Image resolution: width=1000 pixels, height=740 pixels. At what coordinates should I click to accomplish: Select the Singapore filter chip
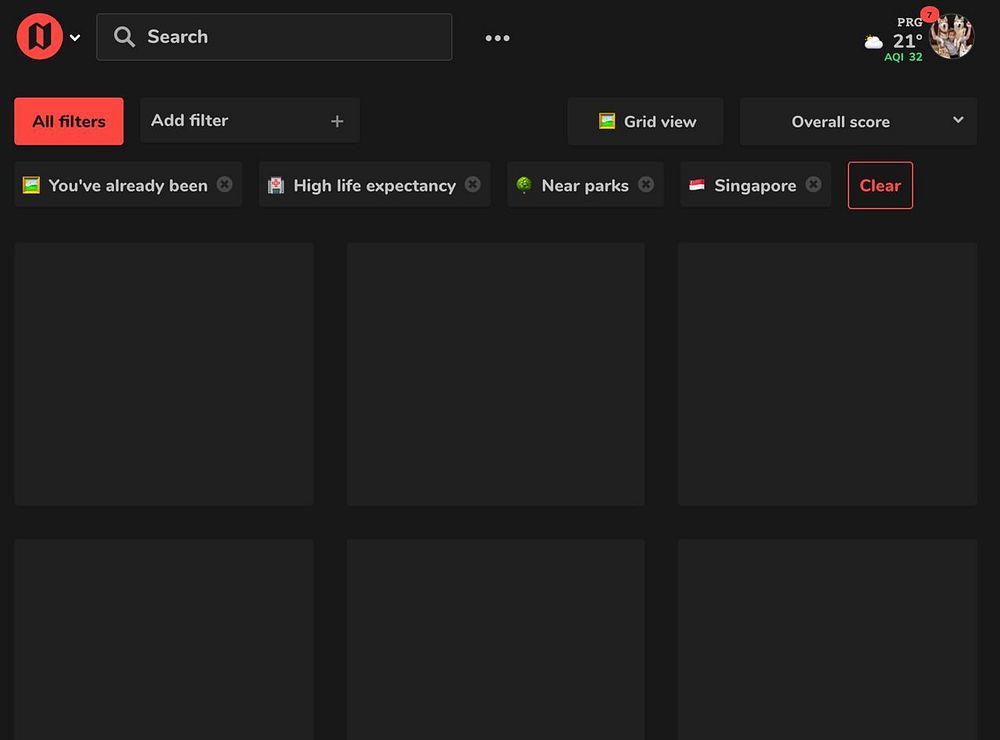(756, 185)
